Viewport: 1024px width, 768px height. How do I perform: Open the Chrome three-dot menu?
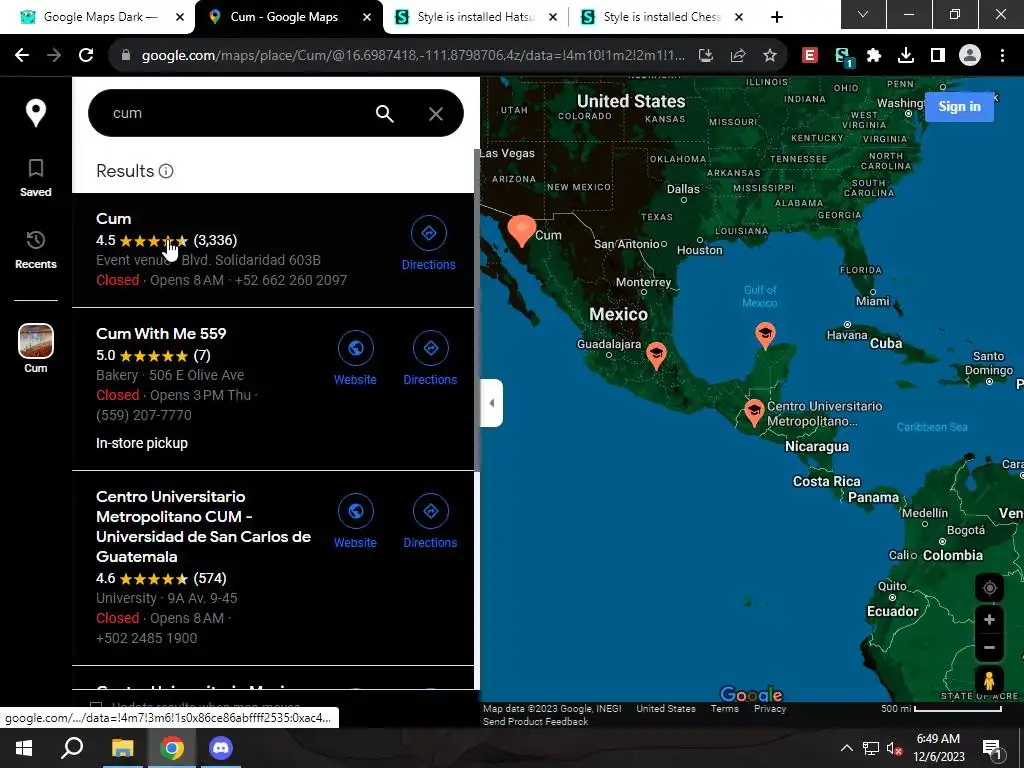click(x=1002, y=56)
